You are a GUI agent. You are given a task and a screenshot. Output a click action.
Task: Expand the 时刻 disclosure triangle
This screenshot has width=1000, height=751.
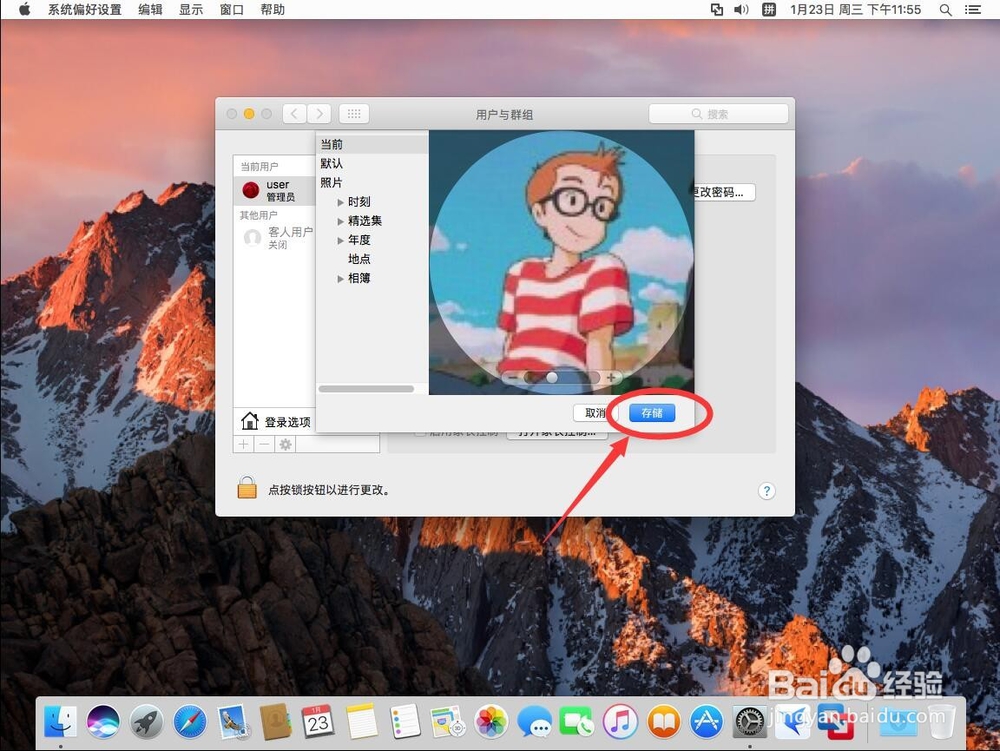click(x=341, y=202)
